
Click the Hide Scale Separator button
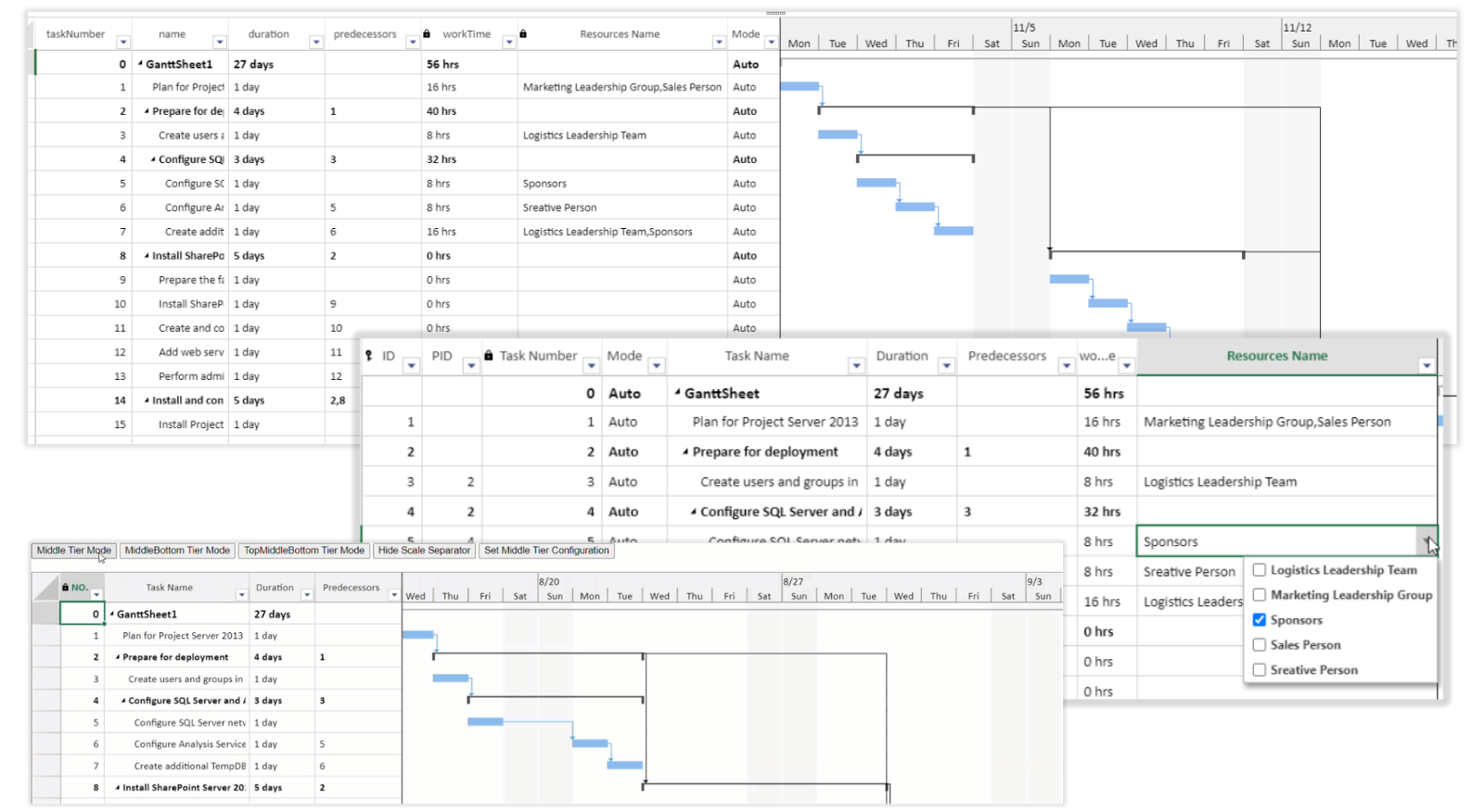click(424, 551)
